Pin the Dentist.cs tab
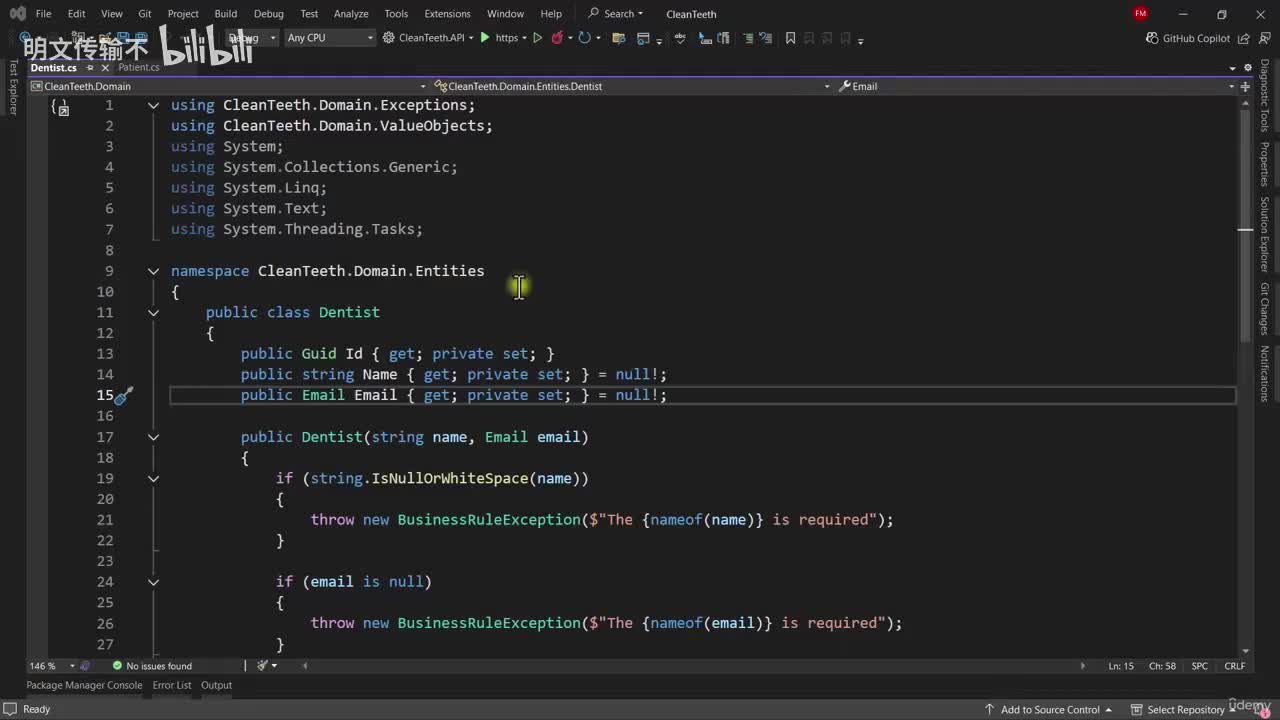Screen dimensions: 1280x720 click(89, 68)
